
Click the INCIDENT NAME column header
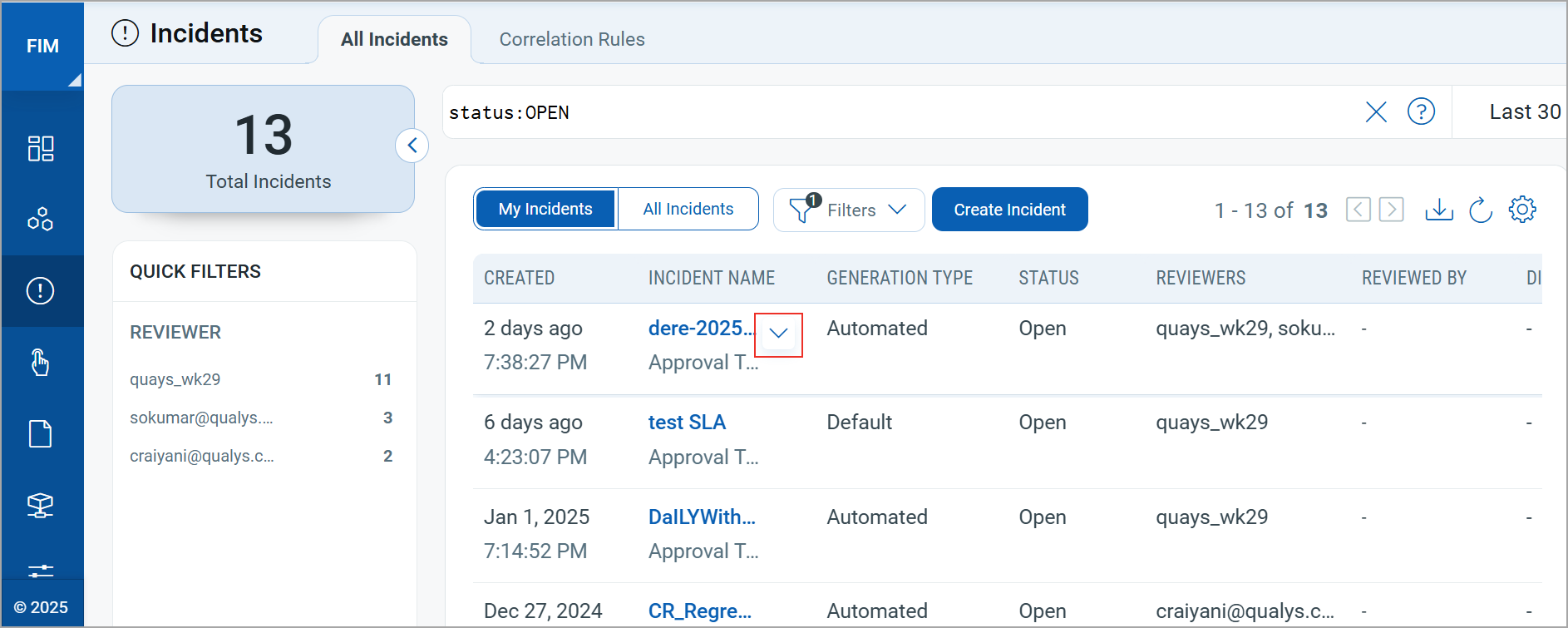coord(712,278)
